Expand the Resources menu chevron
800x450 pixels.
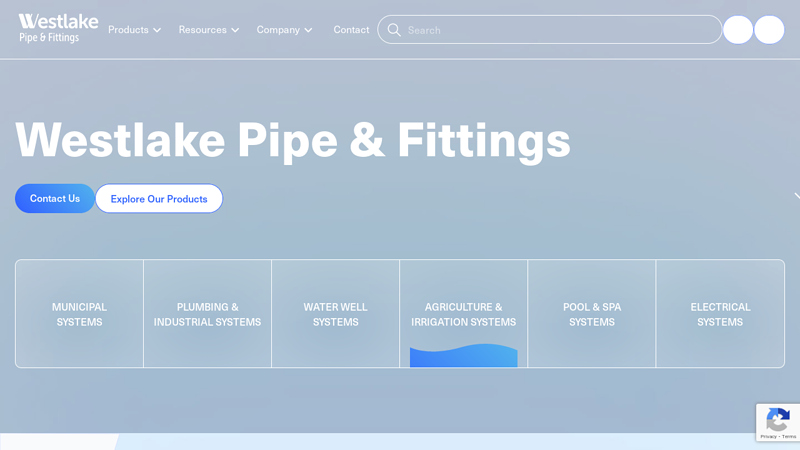[x=235, y=30]
